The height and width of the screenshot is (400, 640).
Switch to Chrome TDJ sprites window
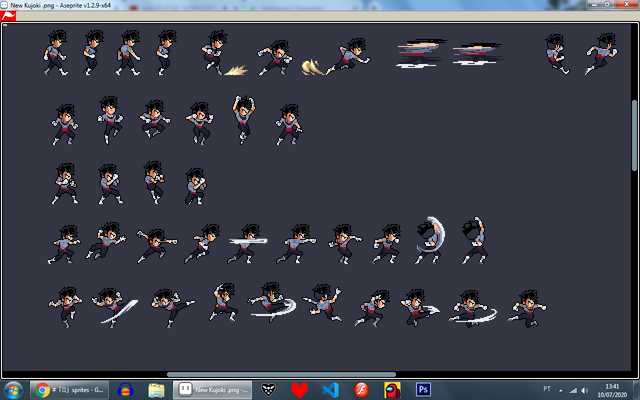(x=70, y=390)
